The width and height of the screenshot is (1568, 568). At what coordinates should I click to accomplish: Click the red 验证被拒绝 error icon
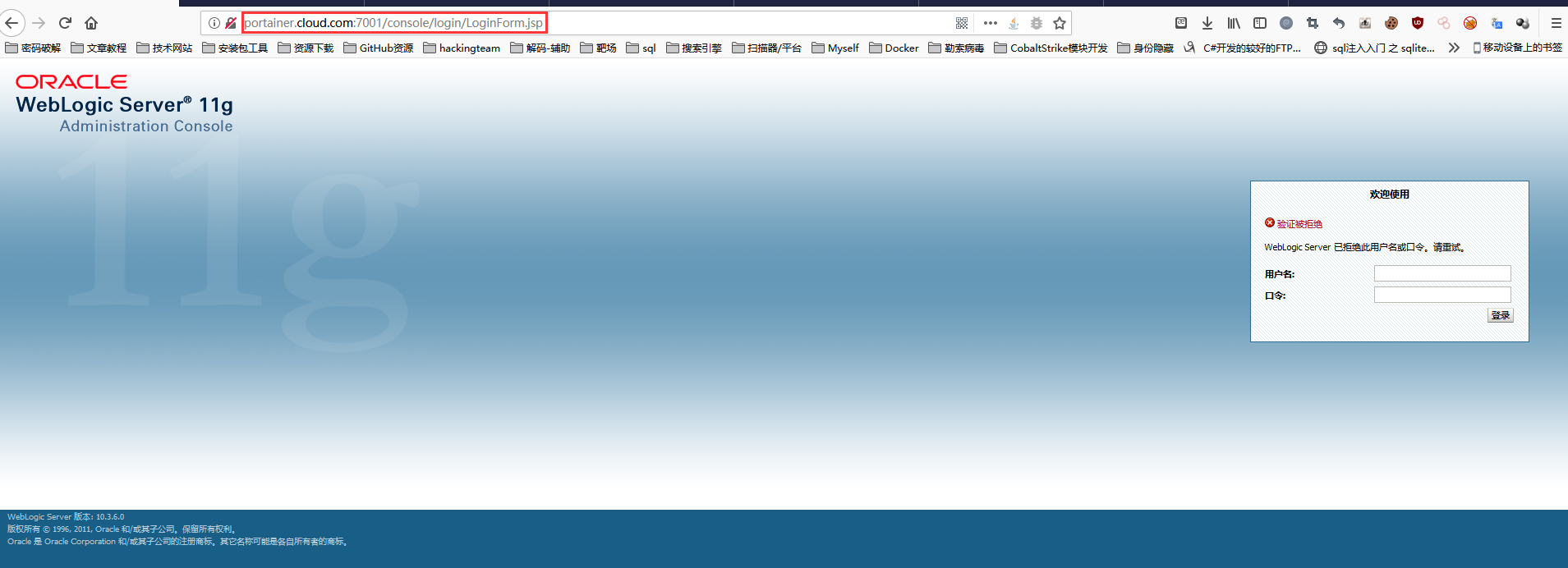(1270, 222)
